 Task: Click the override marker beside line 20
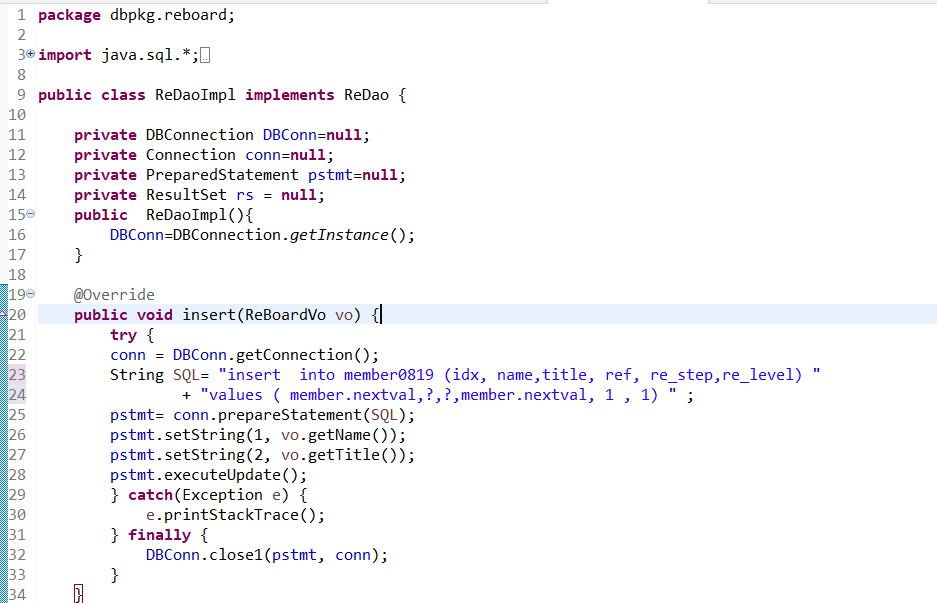coord(3,314)
